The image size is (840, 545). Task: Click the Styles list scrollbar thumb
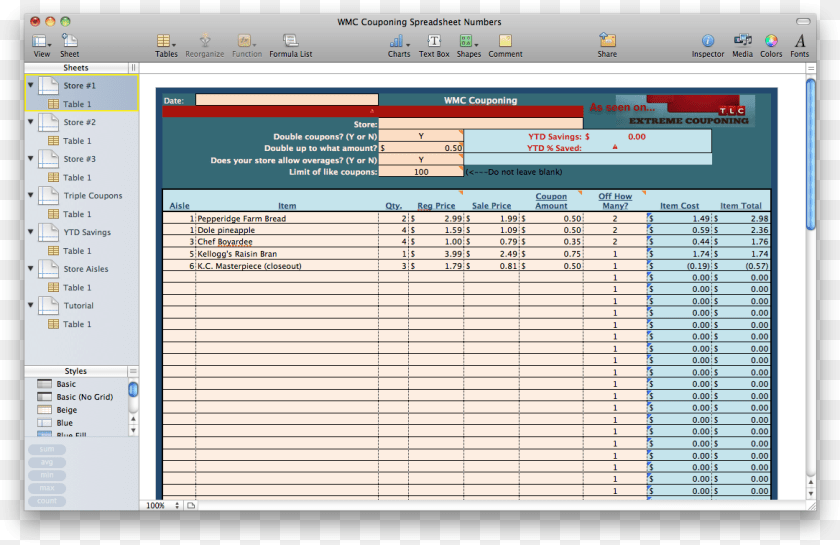(x=133, y=390)
